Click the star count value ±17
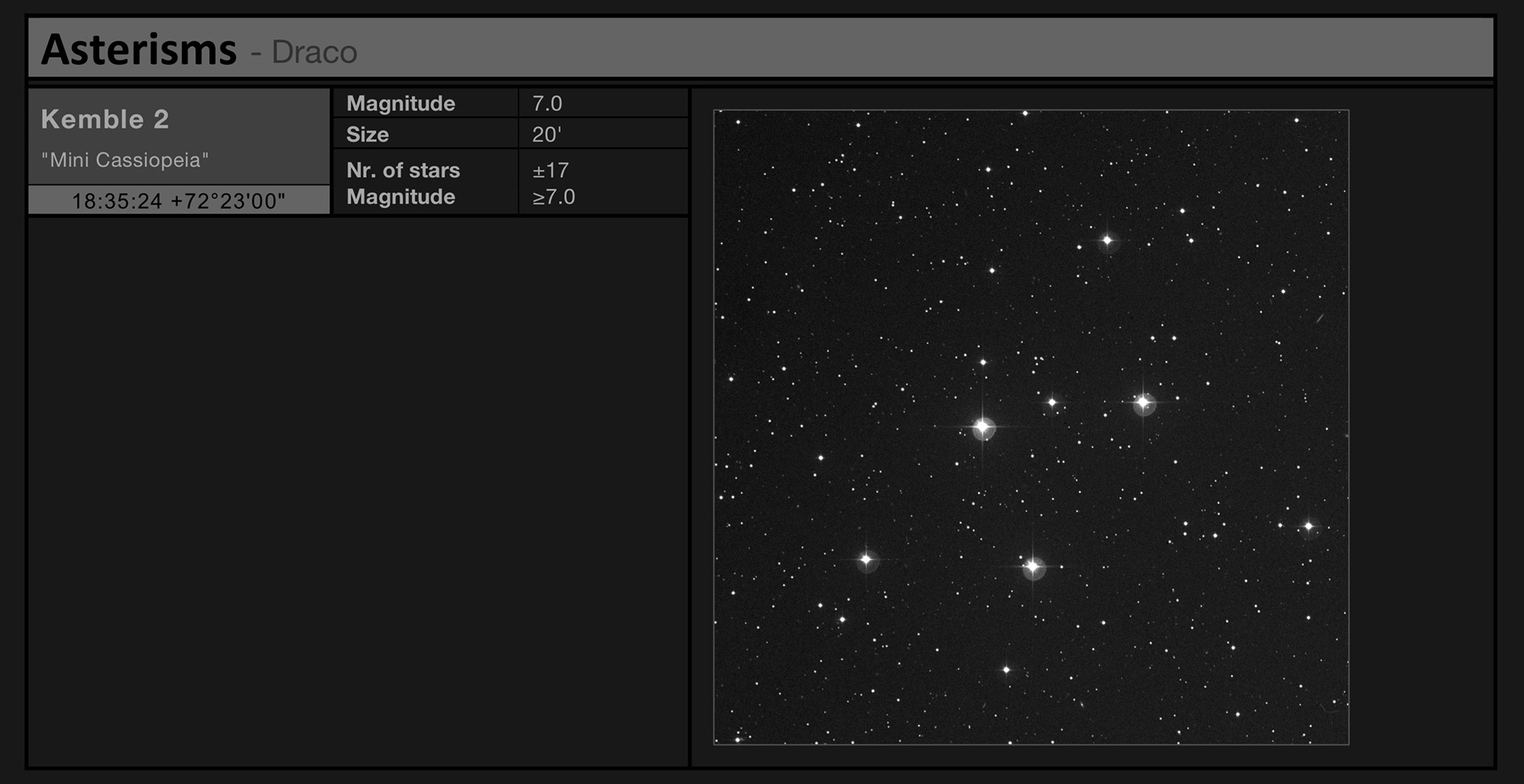The width and height of the screenshot is (1524, 784). pos(550,170)
